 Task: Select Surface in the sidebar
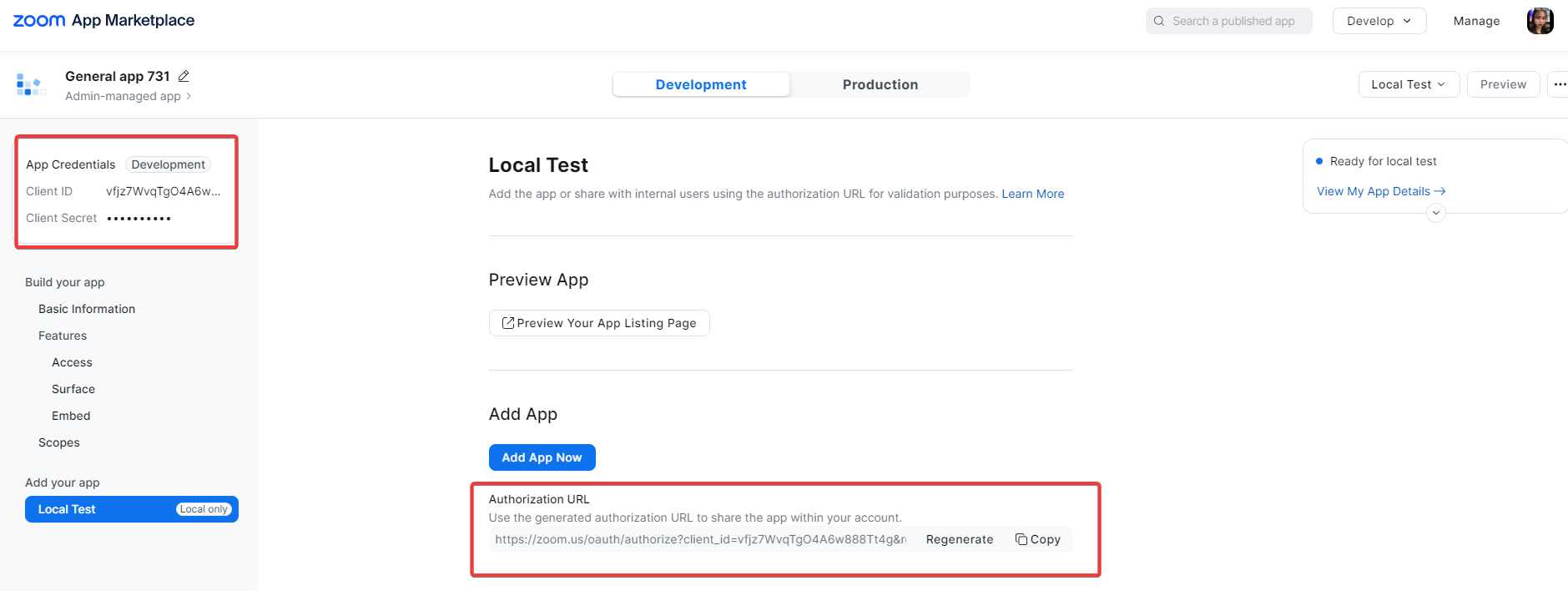coord(73,389)
